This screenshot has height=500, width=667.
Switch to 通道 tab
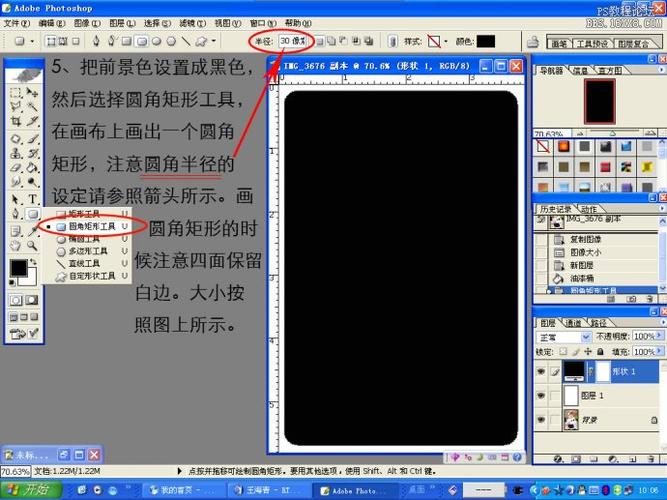tap(573, 323)
